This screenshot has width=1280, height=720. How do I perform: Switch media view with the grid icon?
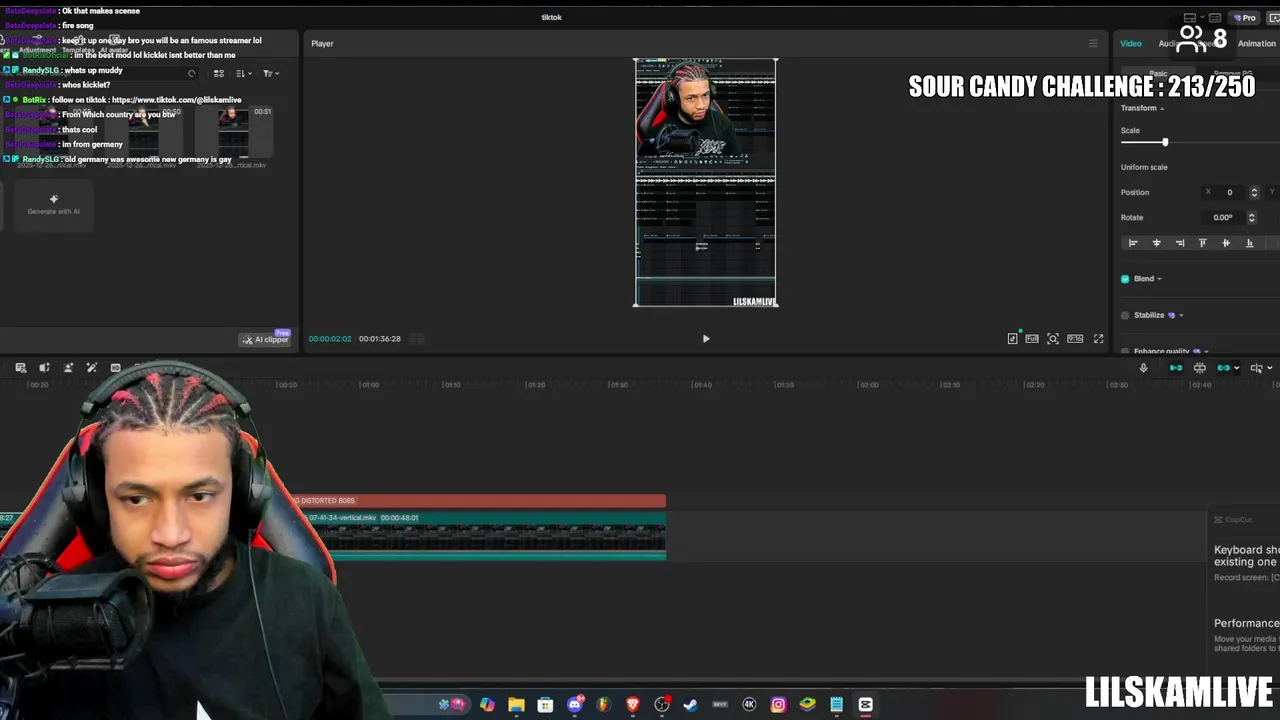click(218, 73)
